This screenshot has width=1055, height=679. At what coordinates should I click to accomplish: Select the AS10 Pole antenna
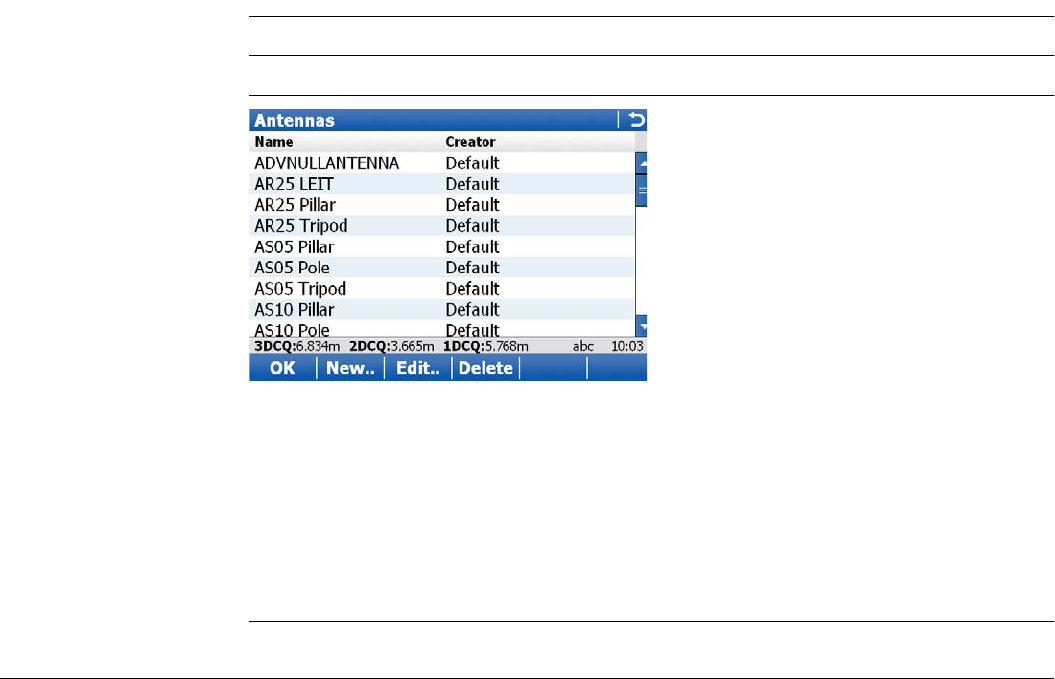point(442,329)
